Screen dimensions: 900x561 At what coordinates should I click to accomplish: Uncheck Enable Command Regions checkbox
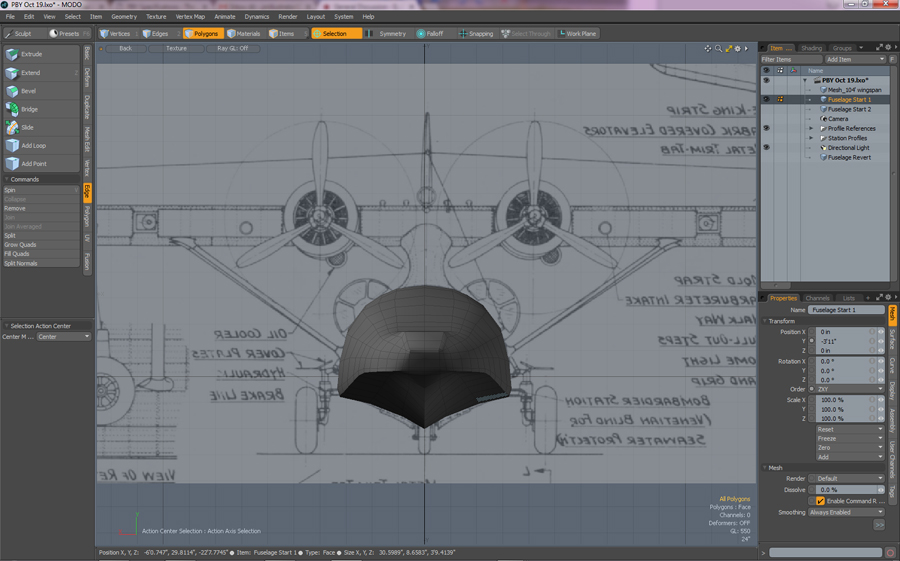(821, 501)
